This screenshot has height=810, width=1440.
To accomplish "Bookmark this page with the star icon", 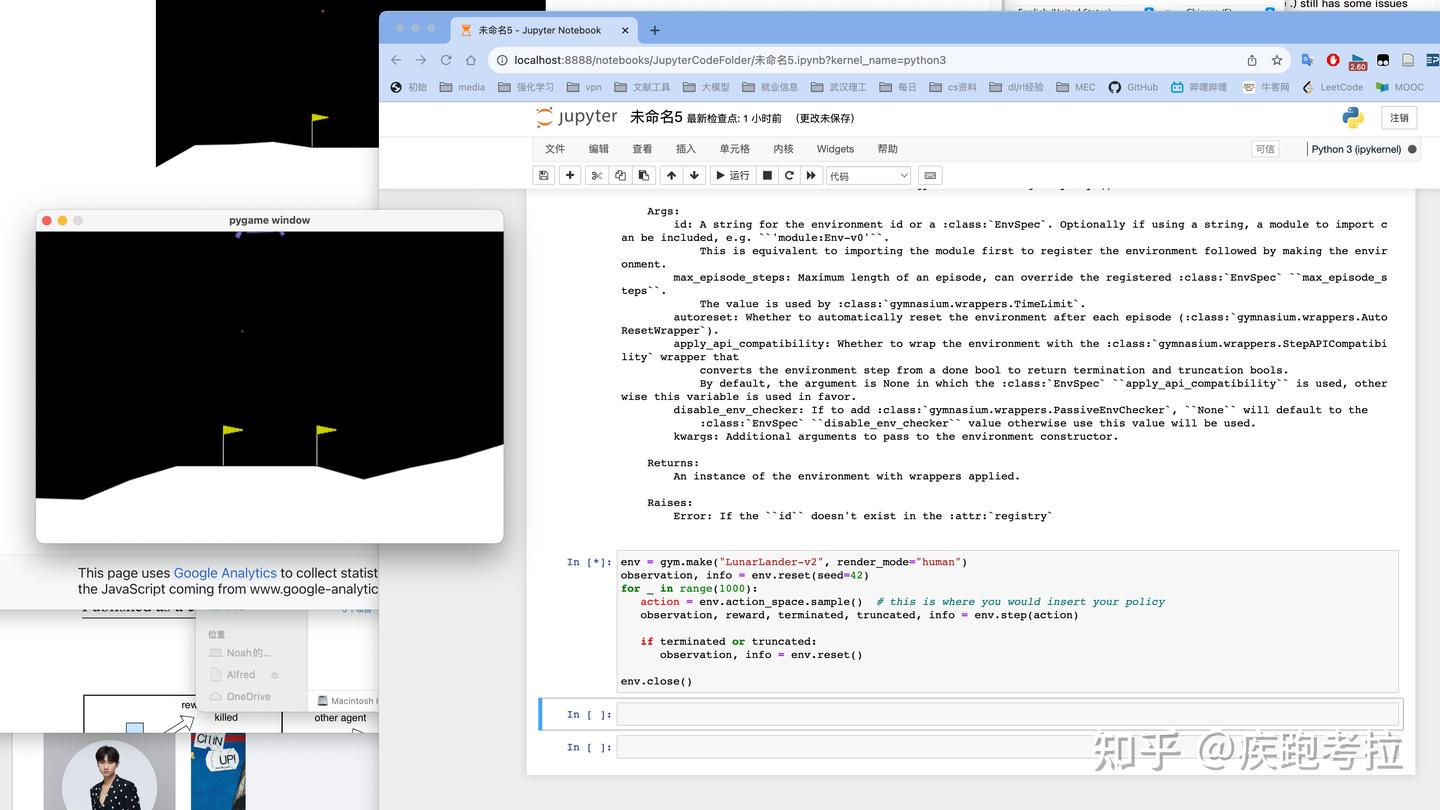I will pos(1277,60).
